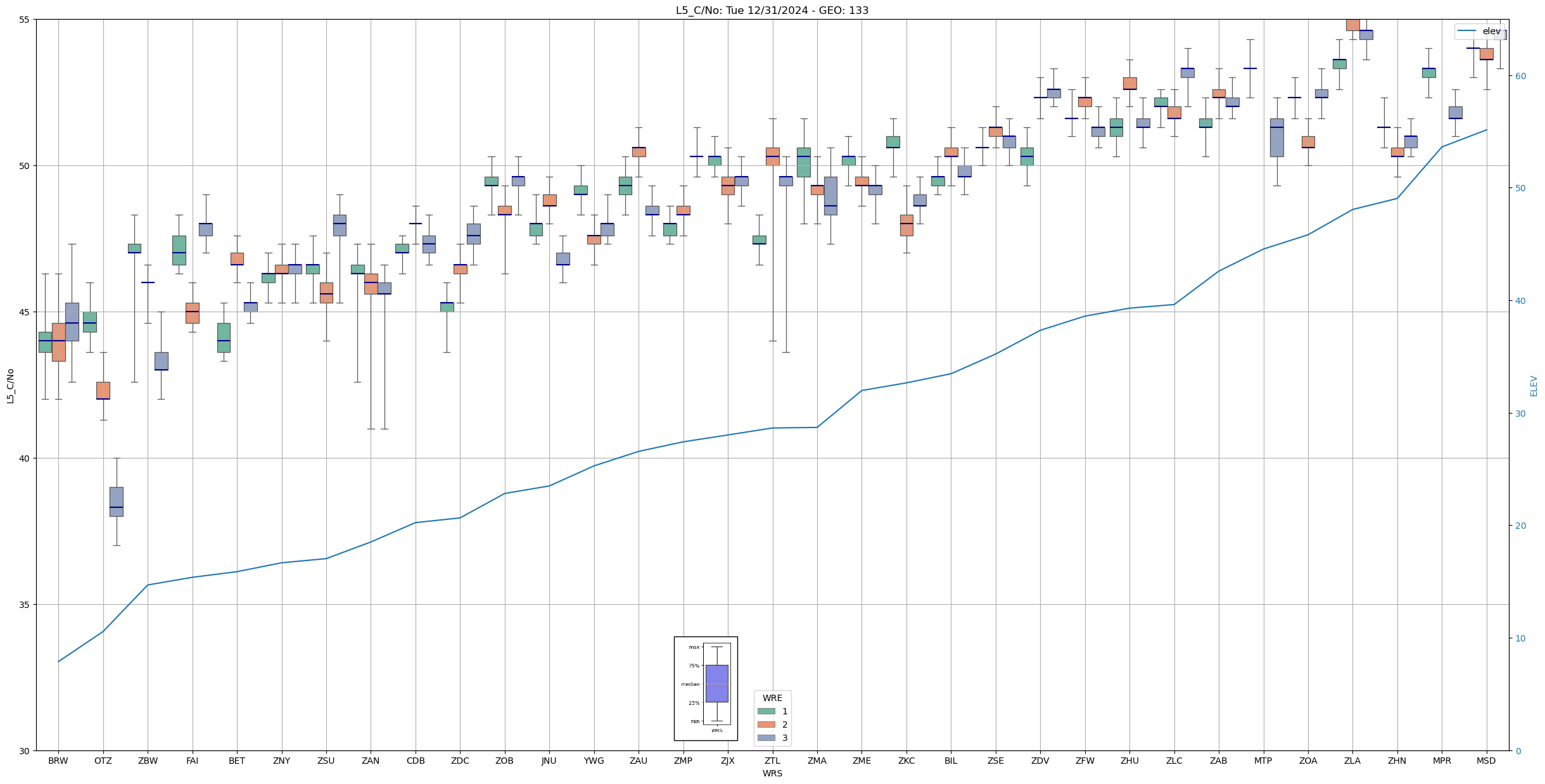The height and width of the screenshot is (784, 1545).
Task: Click the ZTL station tick label
Action: click(772, 761)
